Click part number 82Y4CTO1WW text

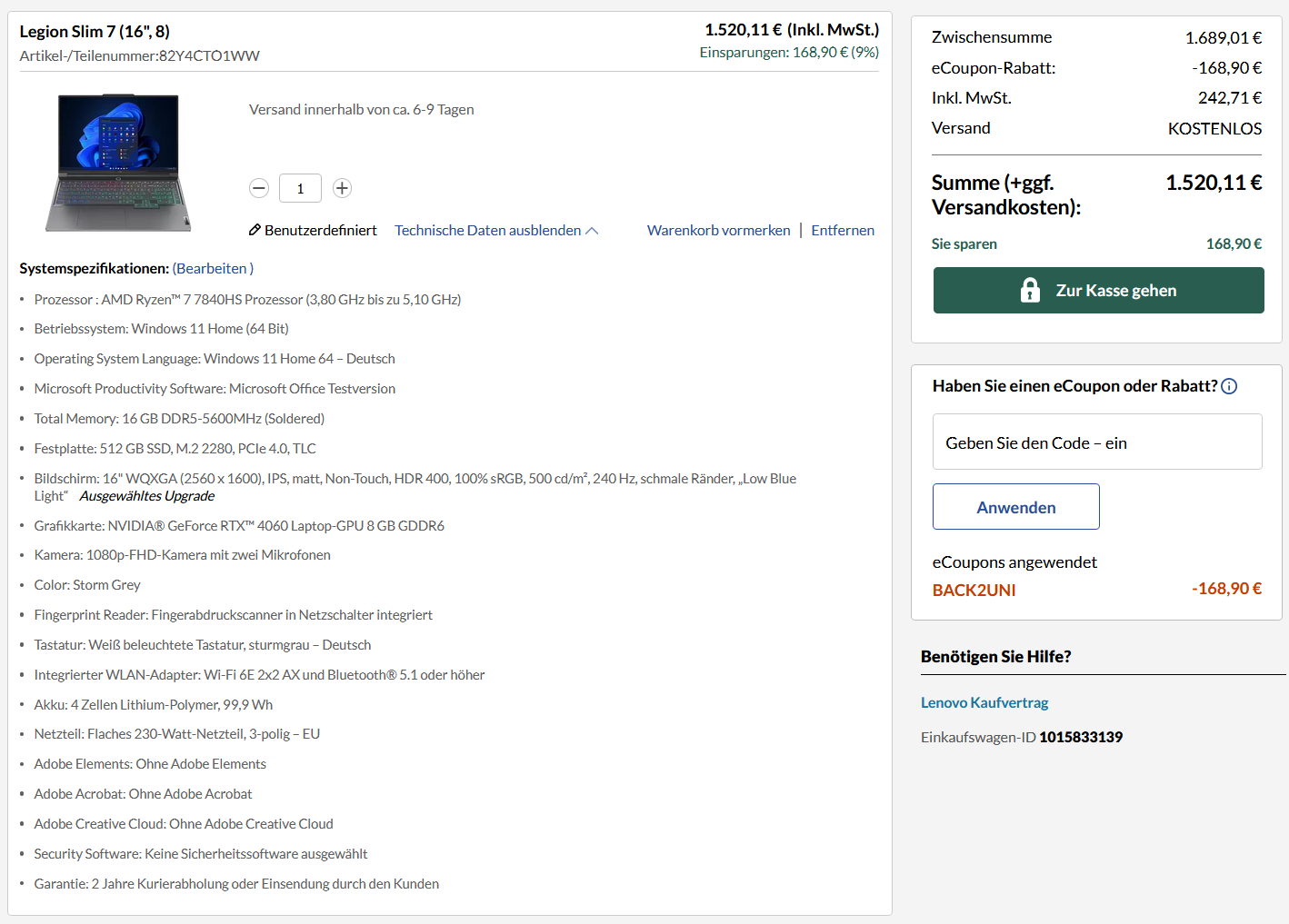(x=209, y=55)
